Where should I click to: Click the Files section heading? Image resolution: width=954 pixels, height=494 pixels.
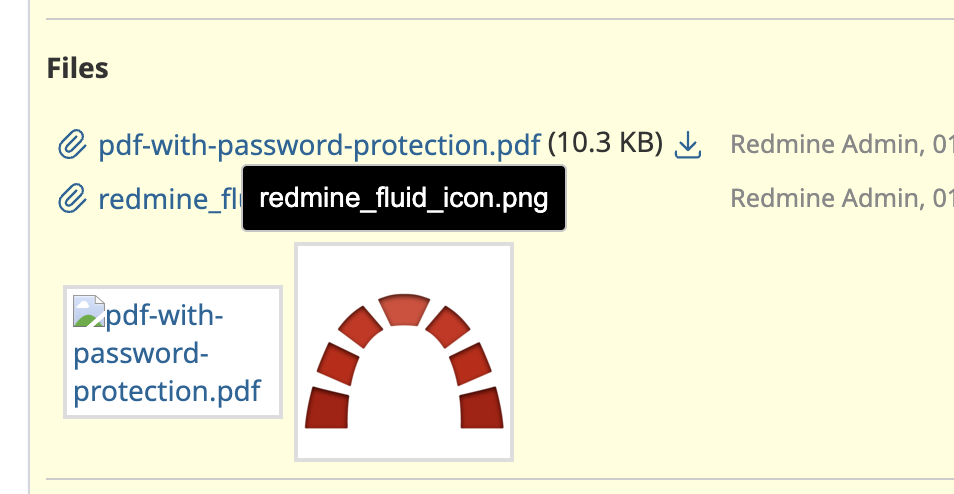78,68
